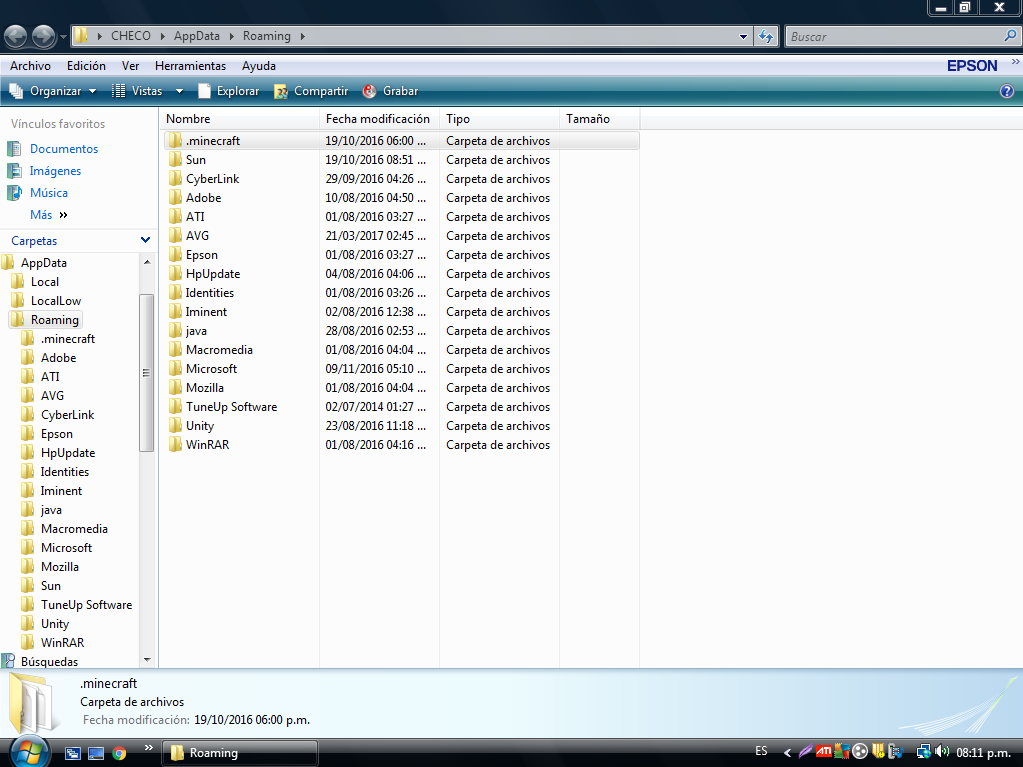This screenshot has width=1023, height=767.
Task: Open the Vistas dropdown arrow
Action: (x=179, y=91)
